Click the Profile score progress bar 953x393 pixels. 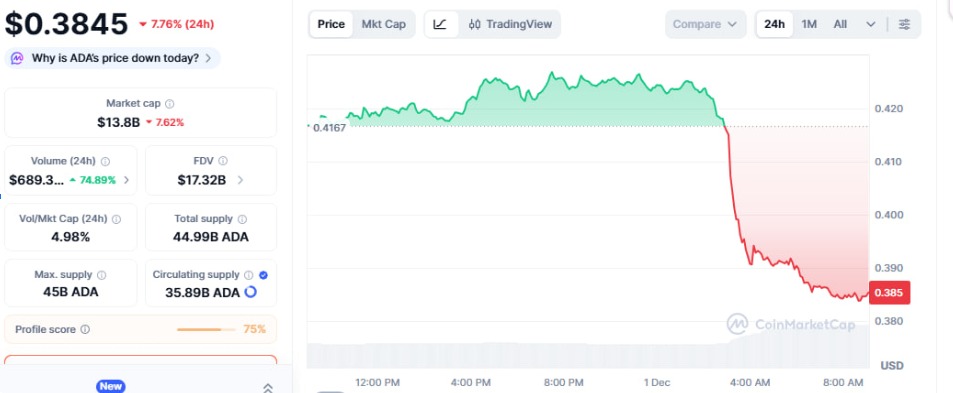pos(205,329)
